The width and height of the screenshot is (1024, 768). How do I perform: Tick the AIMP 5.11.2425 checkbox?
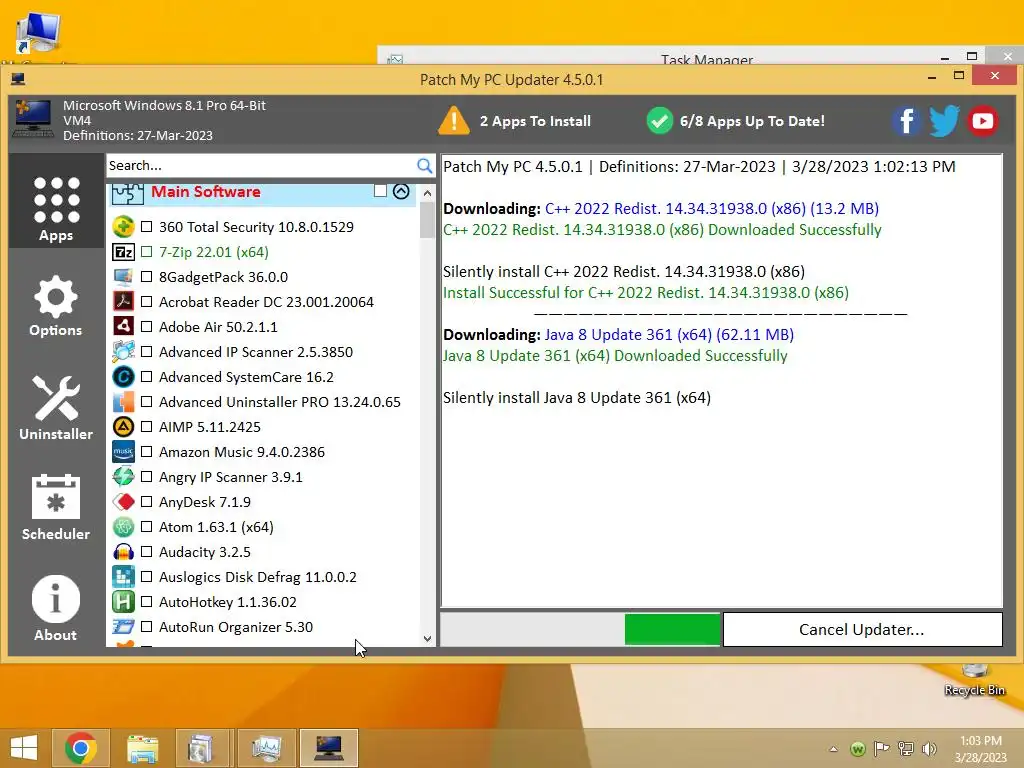146,426
